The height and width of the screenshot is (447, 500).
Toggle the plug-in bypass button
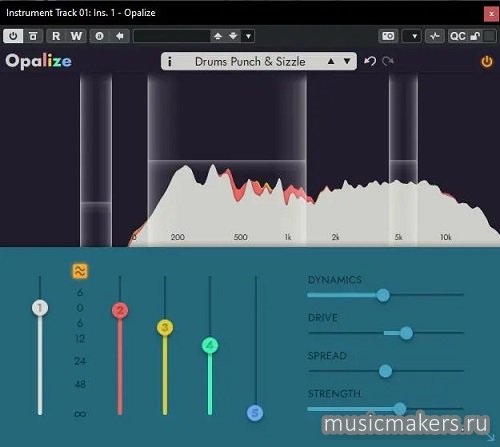click(x=33, y=36)
